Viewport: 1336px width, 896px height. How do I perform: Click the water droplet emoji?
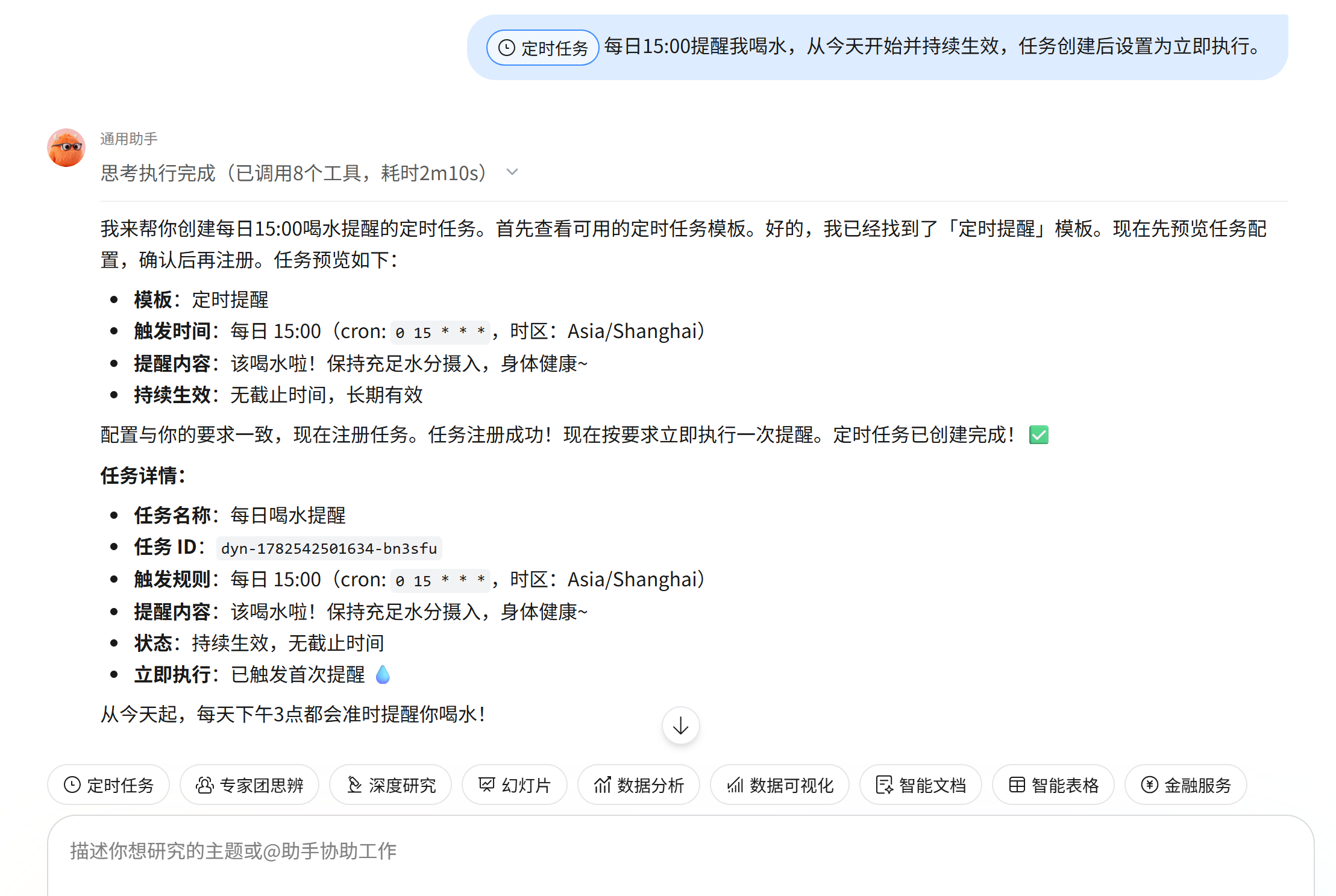(383, 674)
